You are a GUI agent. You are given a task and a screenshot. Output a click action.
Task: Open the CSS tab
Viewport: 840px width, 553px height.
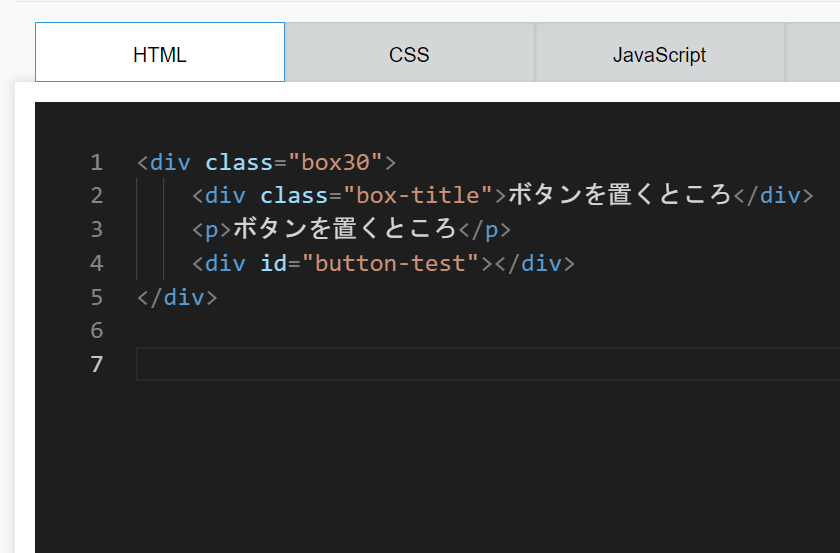pyautogui.click(x=409, y=52)
